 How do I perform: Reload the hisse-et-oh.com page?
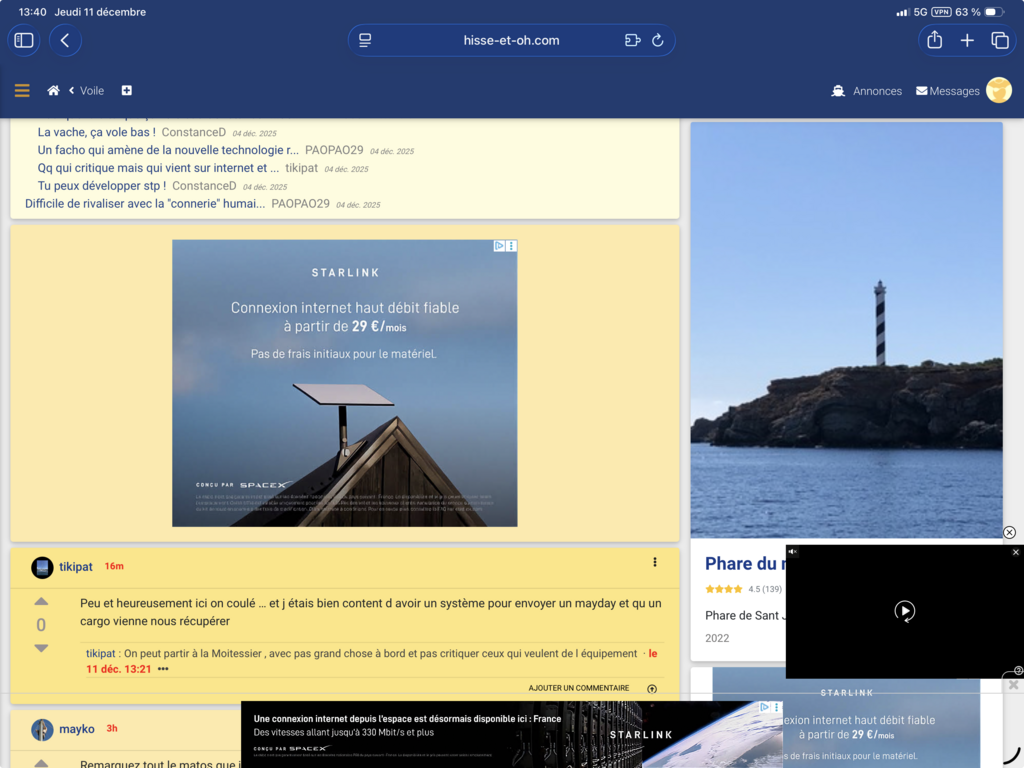tap(657, 40)
